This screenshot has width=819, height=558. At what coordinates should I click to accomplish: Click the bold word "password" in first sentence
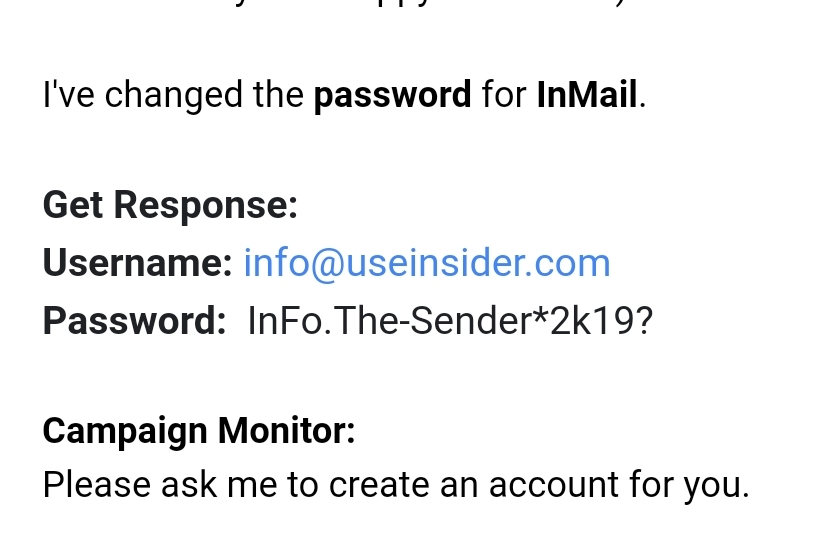click(392, 95)
